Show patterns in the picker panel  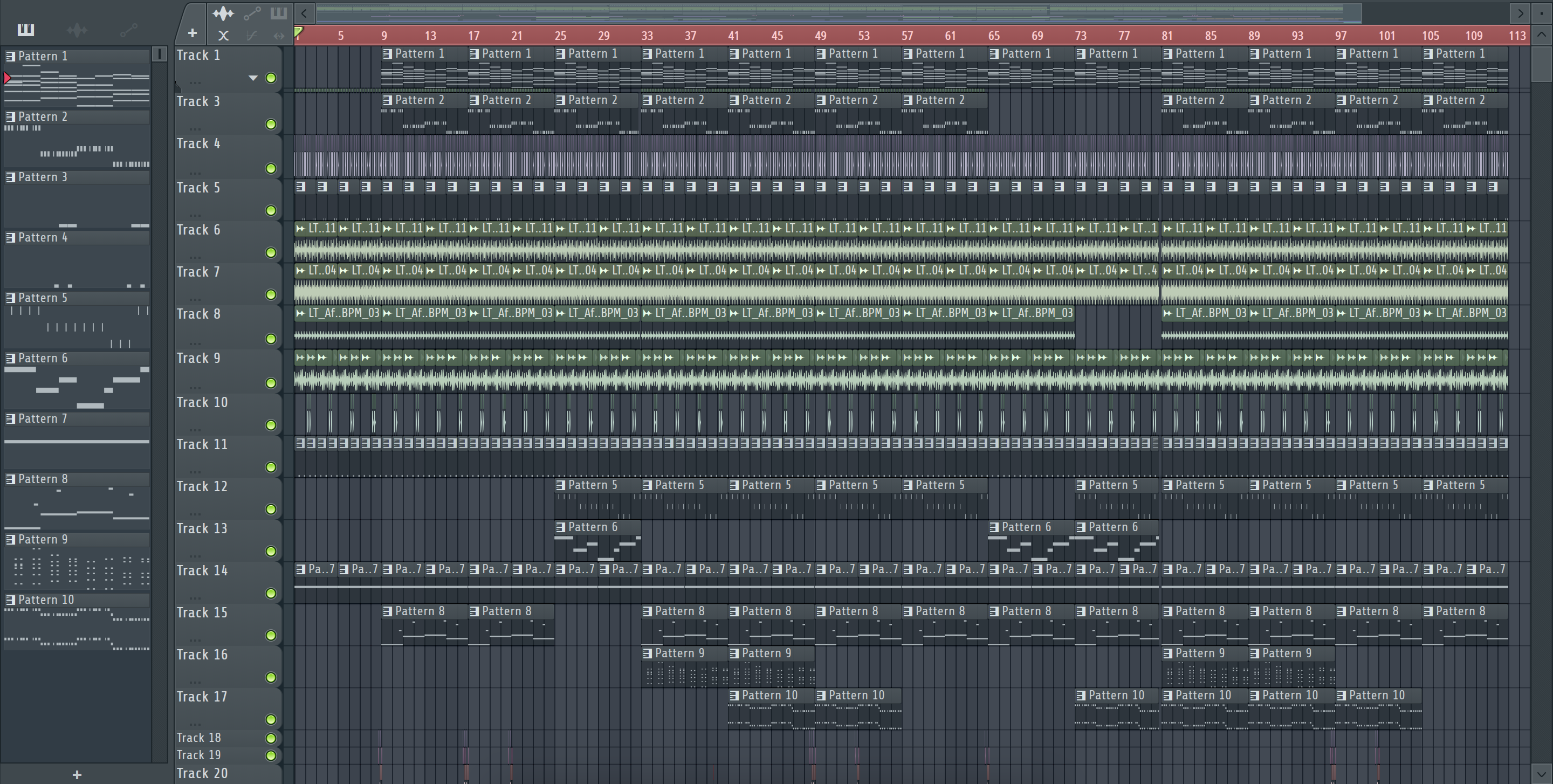(25, 30)
